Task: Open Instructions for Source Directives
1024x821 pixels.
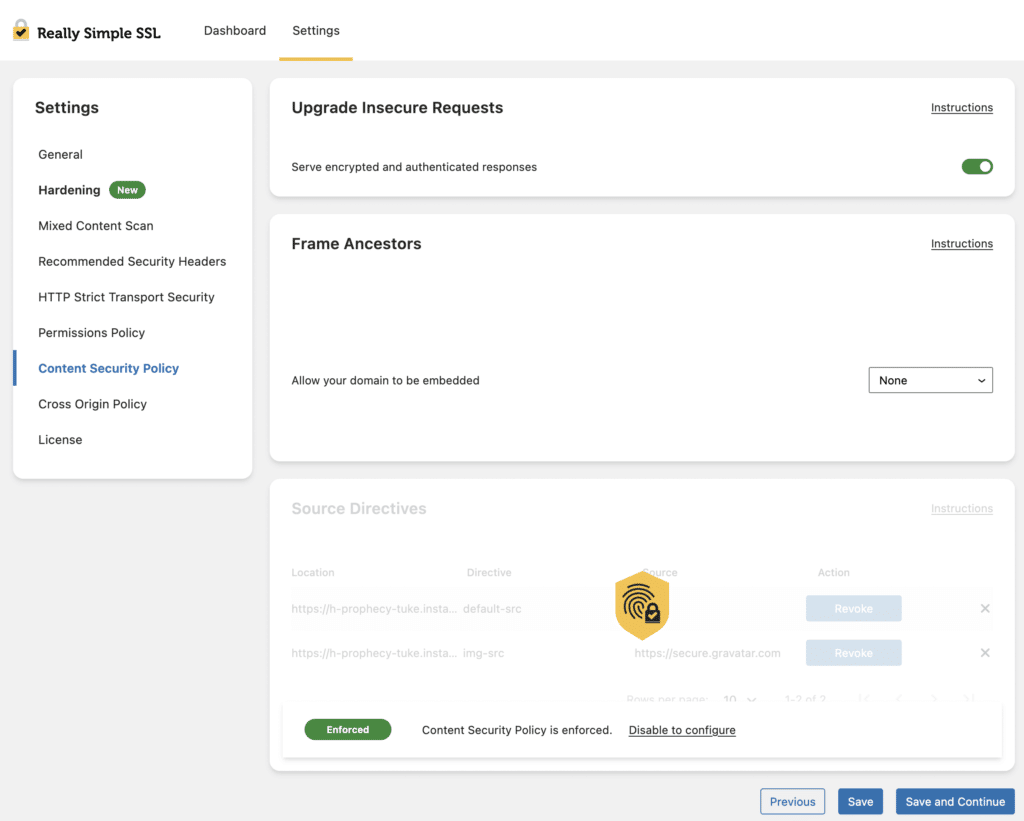Action: 962,509
